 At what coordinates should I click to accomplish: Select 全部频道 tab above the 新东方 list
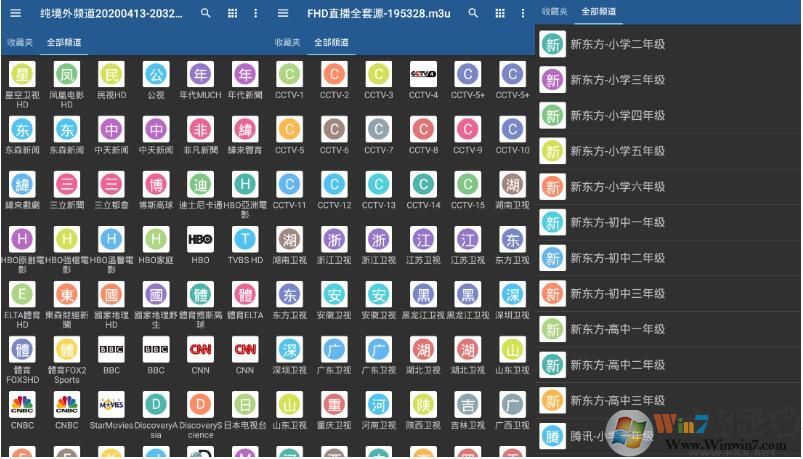click(x=599, y=11)
